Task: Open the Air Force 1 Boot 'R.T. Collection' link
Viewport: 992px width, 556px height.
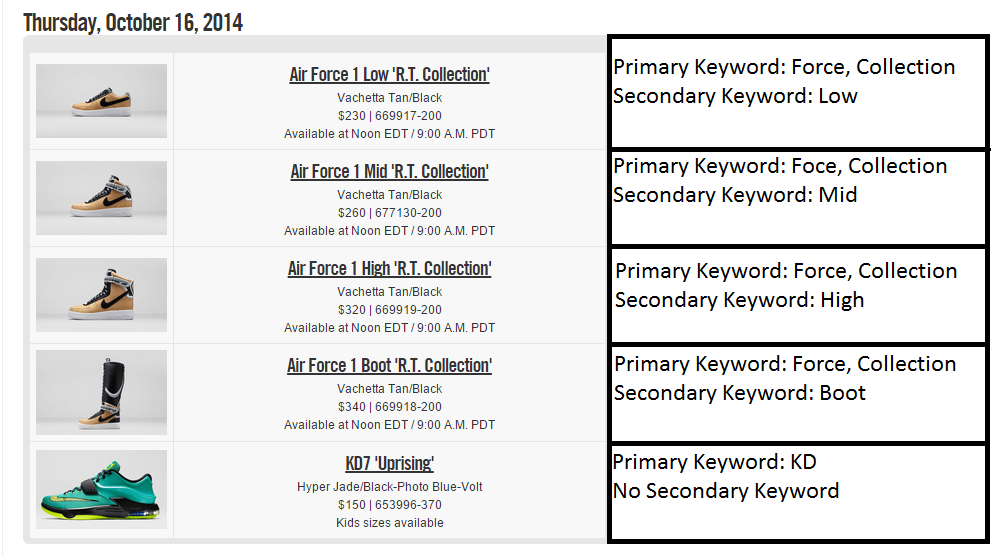Action: pos(389,366)
